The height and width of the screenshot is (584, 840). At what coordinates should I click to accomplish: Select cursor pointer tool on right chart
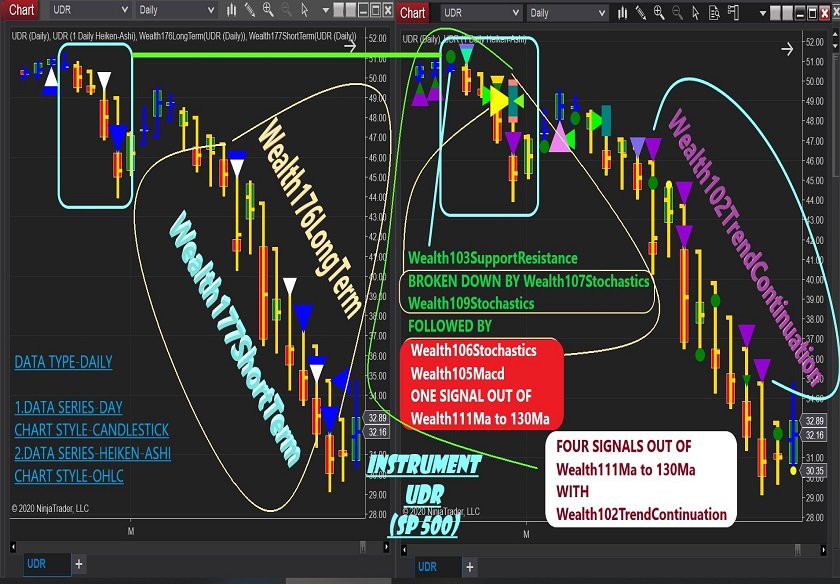(x=695, y=13)
